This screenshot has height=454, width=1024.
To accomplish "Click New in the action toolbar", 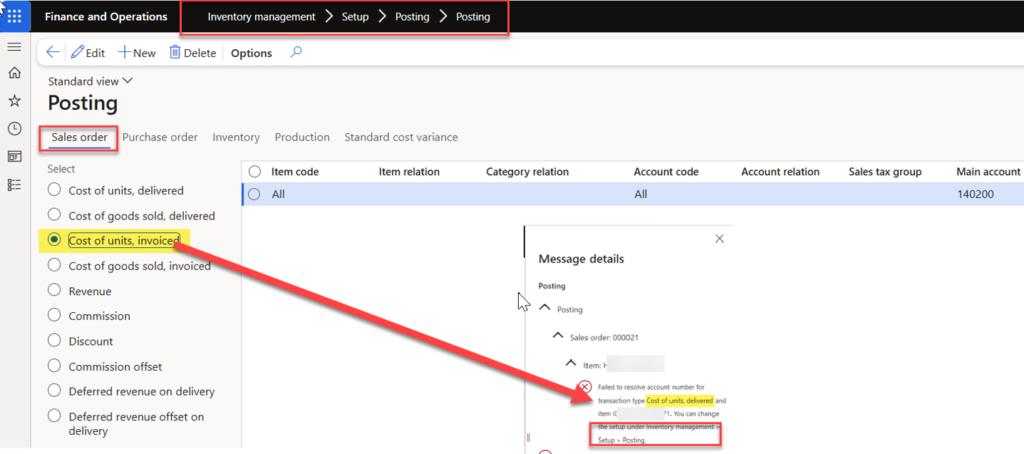I will click(x=136, y=53).
